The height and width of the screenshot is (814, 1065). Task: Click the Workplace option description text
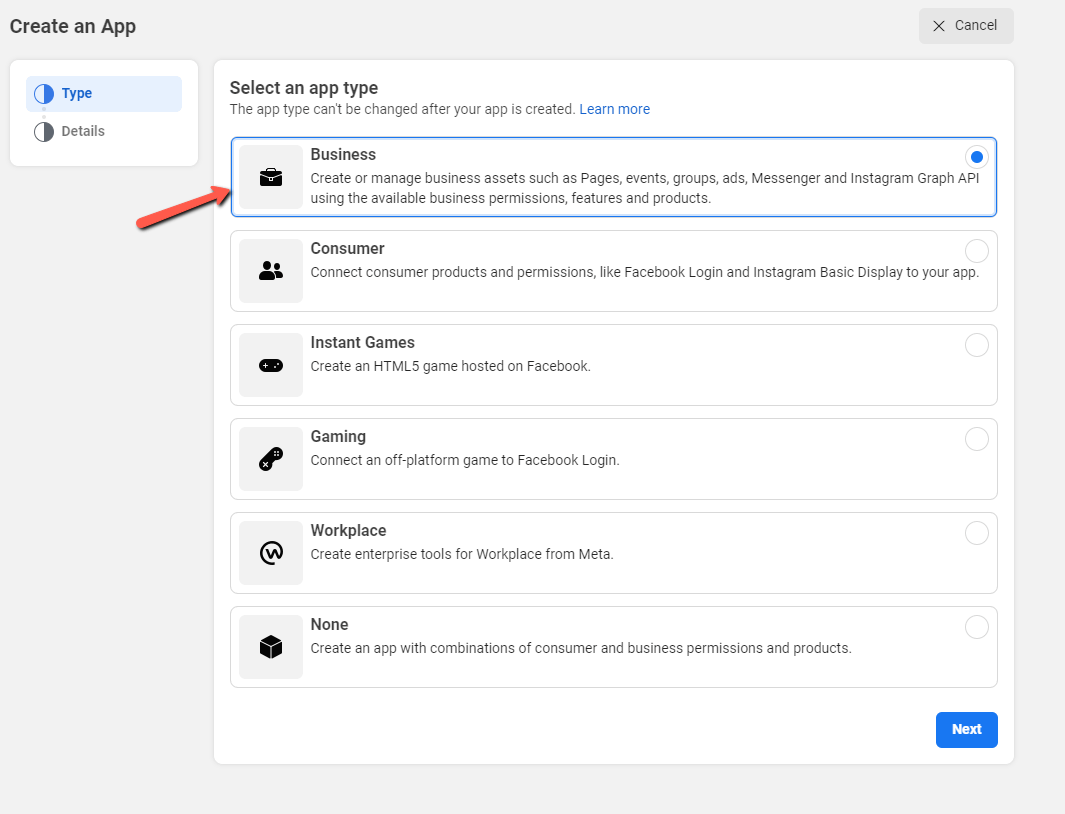click(x=461, y=554)
